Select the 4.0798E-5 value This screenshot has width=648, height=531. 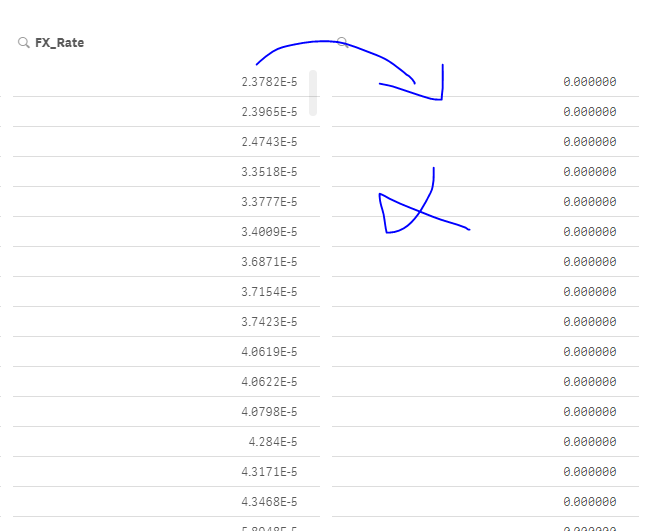[x=269, y=412]
